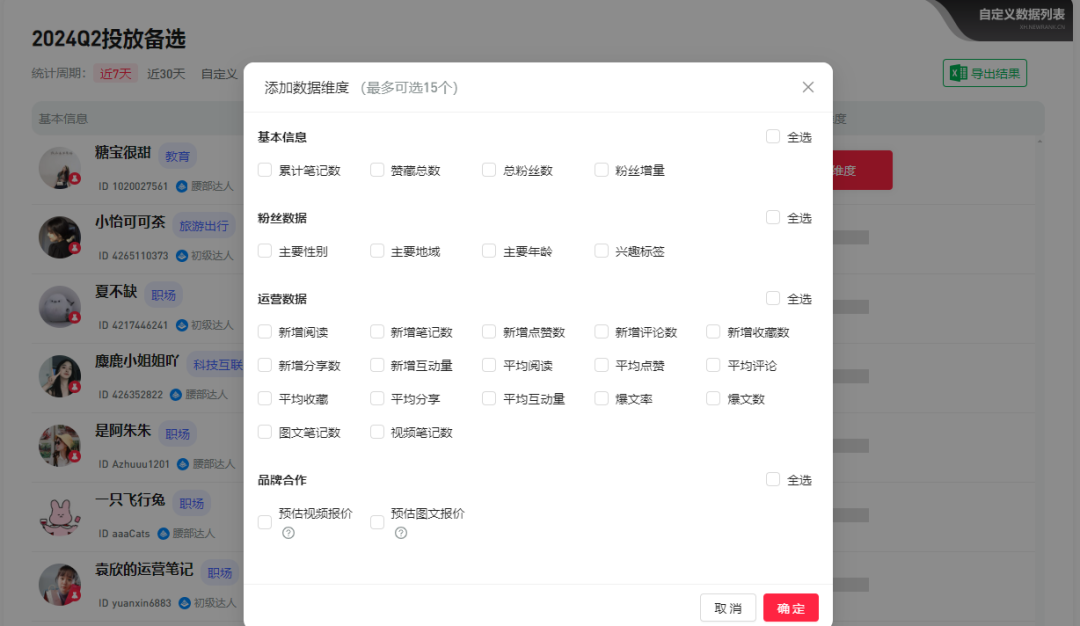Check the 累计笔记数 checkbox

coord(265,170)
